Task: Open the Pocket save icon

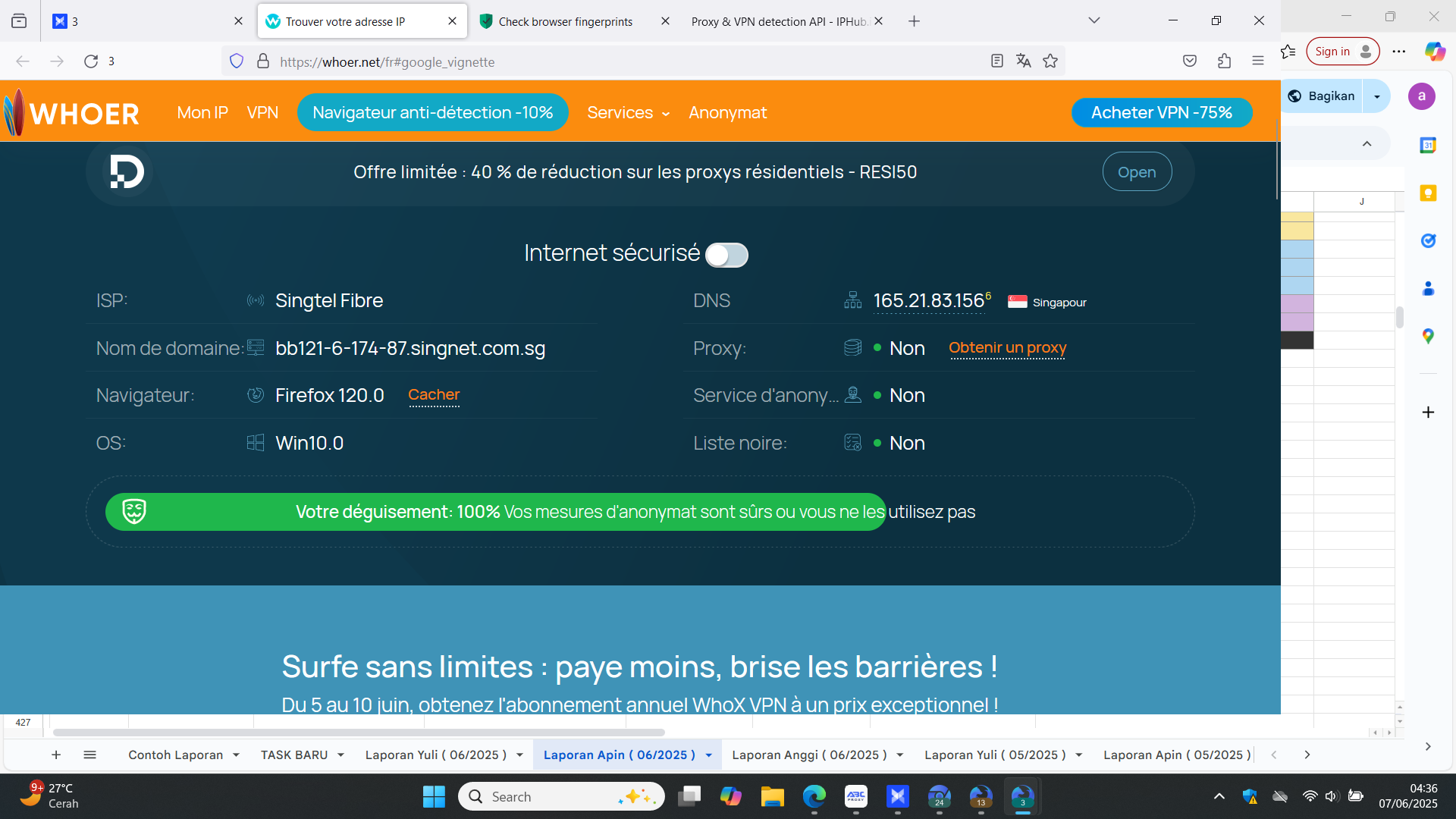Action: (1190, 61)
